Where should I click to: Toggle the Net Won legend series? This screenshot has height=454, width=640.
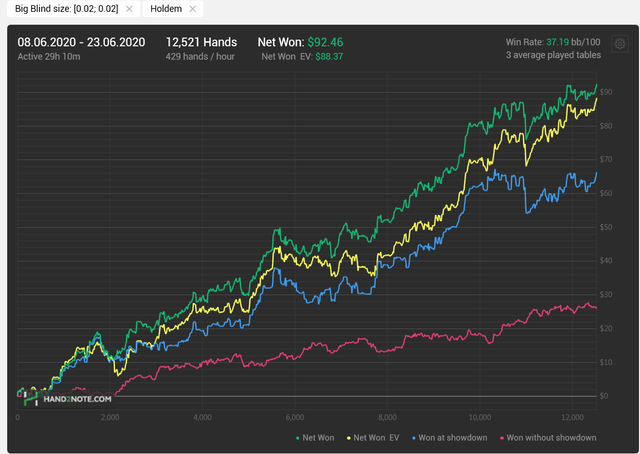tap(315, 438)
